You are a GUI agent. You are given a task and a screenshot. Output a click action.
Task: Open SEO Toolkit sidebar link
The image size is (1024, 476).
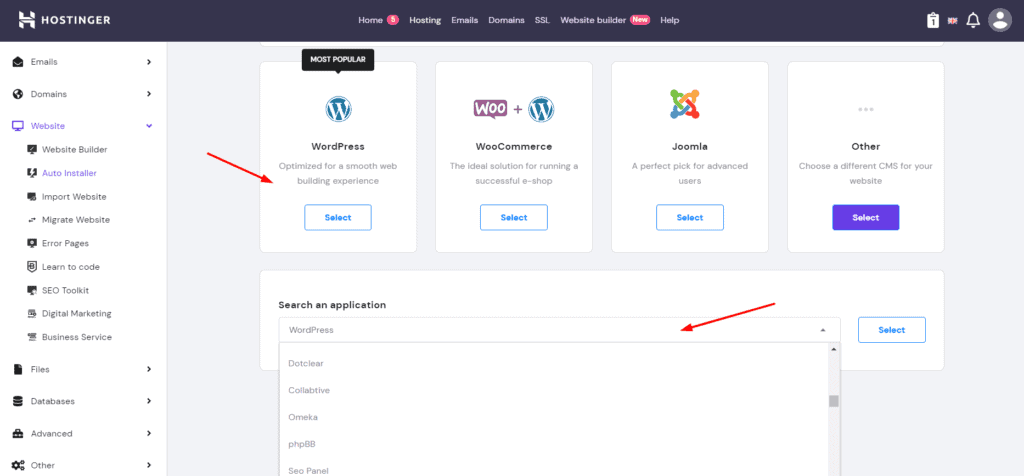65,290
